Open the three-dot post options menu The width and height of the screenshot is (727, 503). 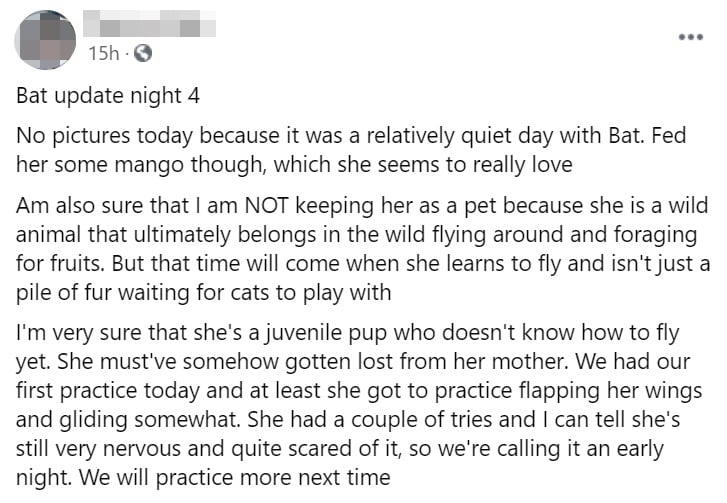point(690,37)
